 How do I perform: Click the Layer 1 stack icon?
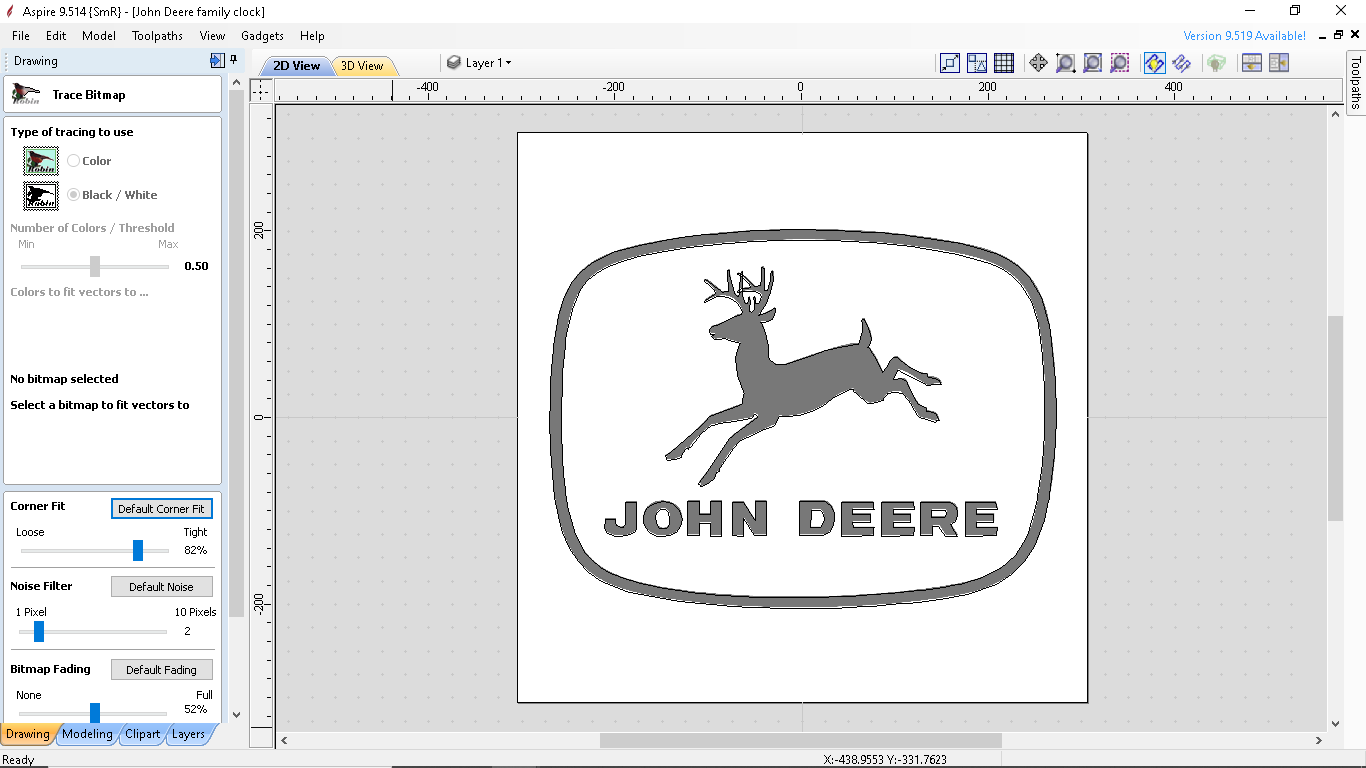[x=454, y=63]
